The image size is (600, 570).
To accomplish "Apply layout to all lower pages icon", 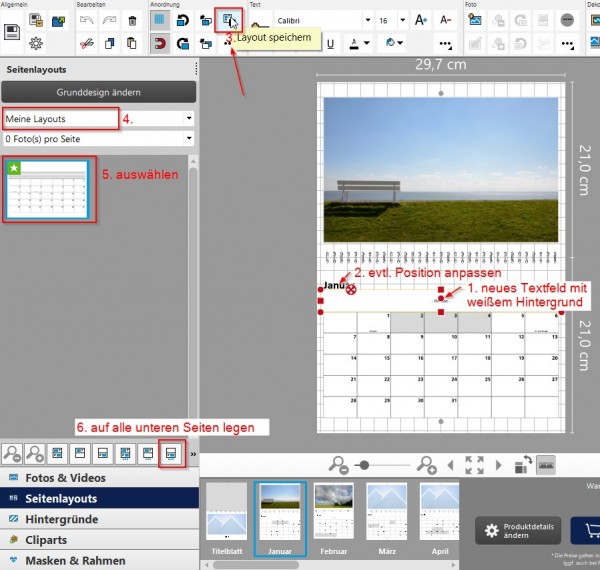I will (x=170, y=453).
